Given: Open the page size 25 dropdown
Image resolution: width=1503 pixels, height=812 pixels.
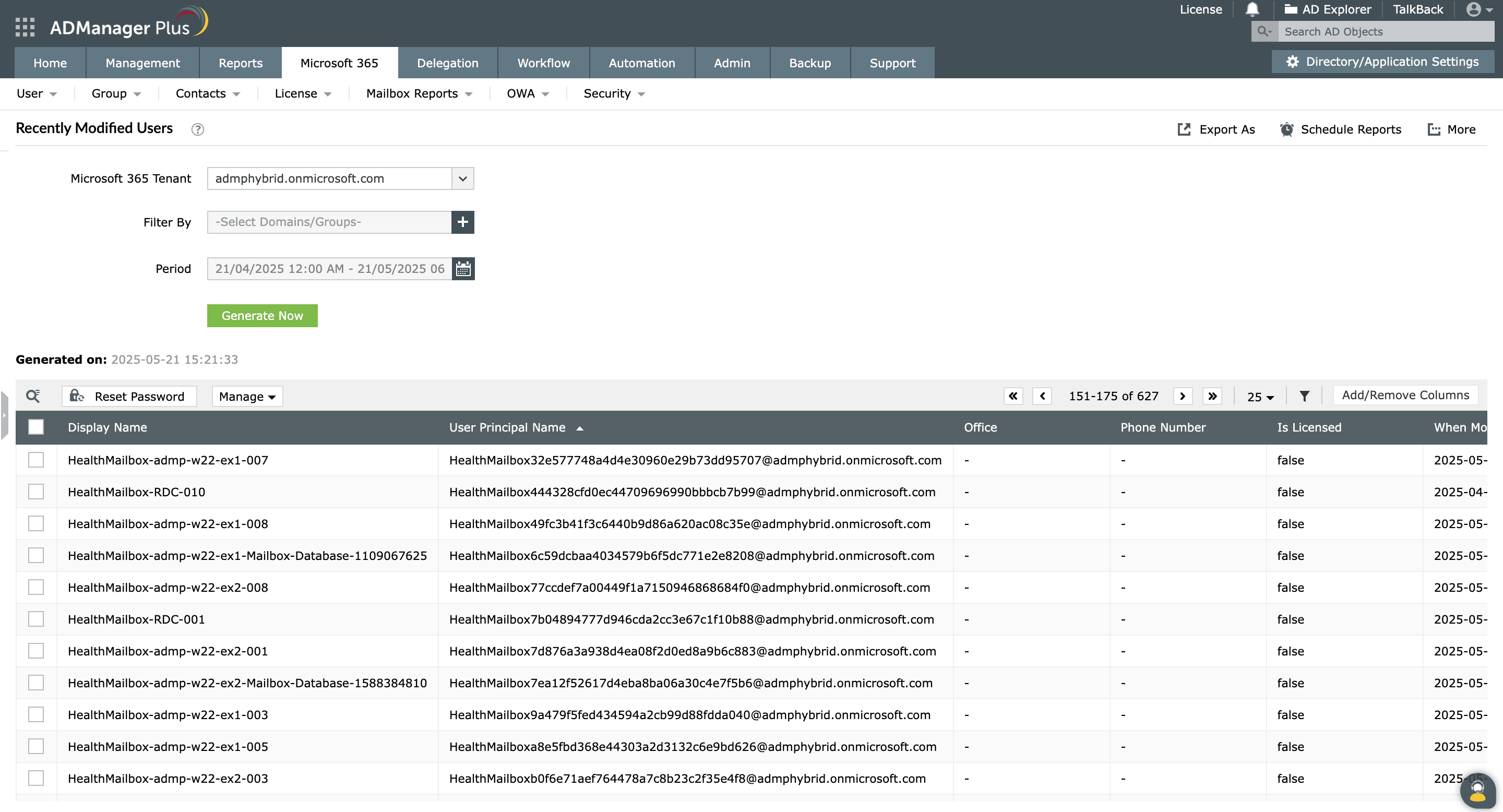Looking at the screenshot, I should click(1259, 397).
